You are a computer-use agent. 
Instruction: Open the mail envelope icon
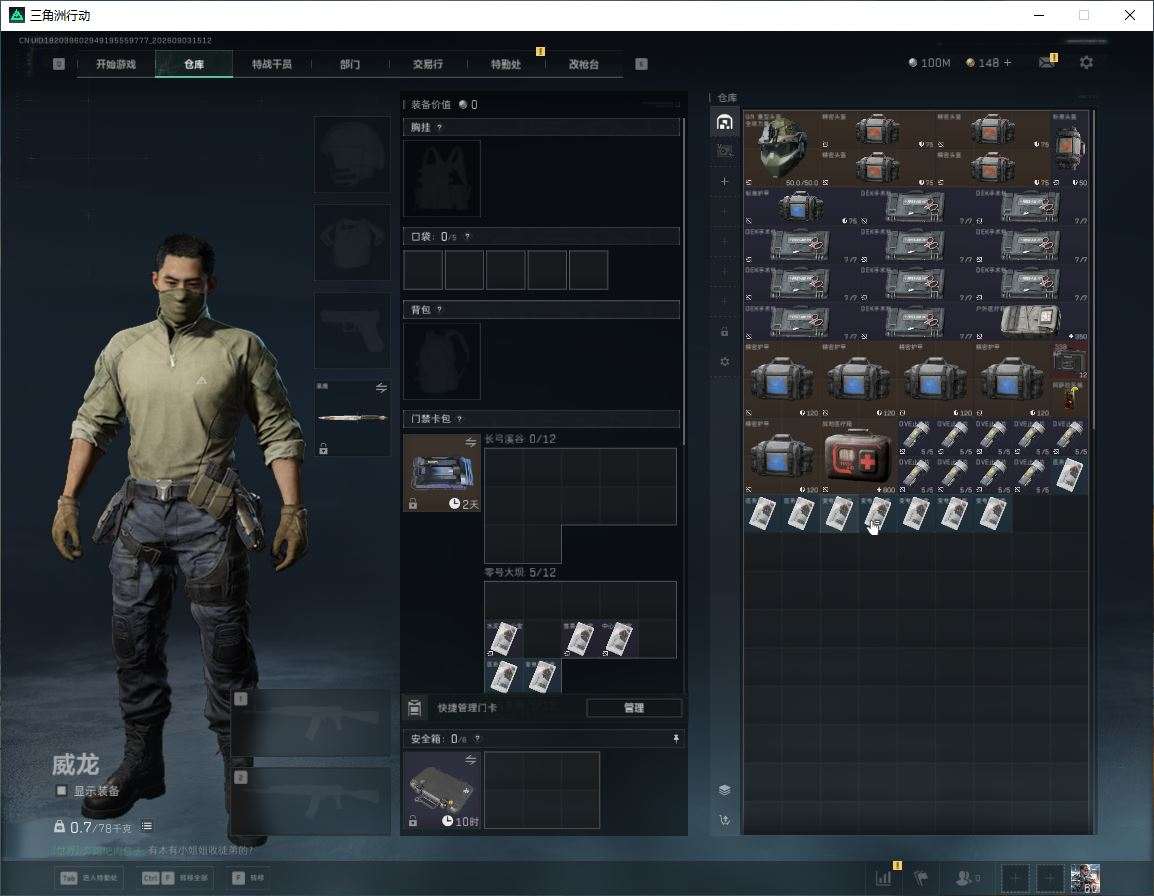tap(1047, 63)
